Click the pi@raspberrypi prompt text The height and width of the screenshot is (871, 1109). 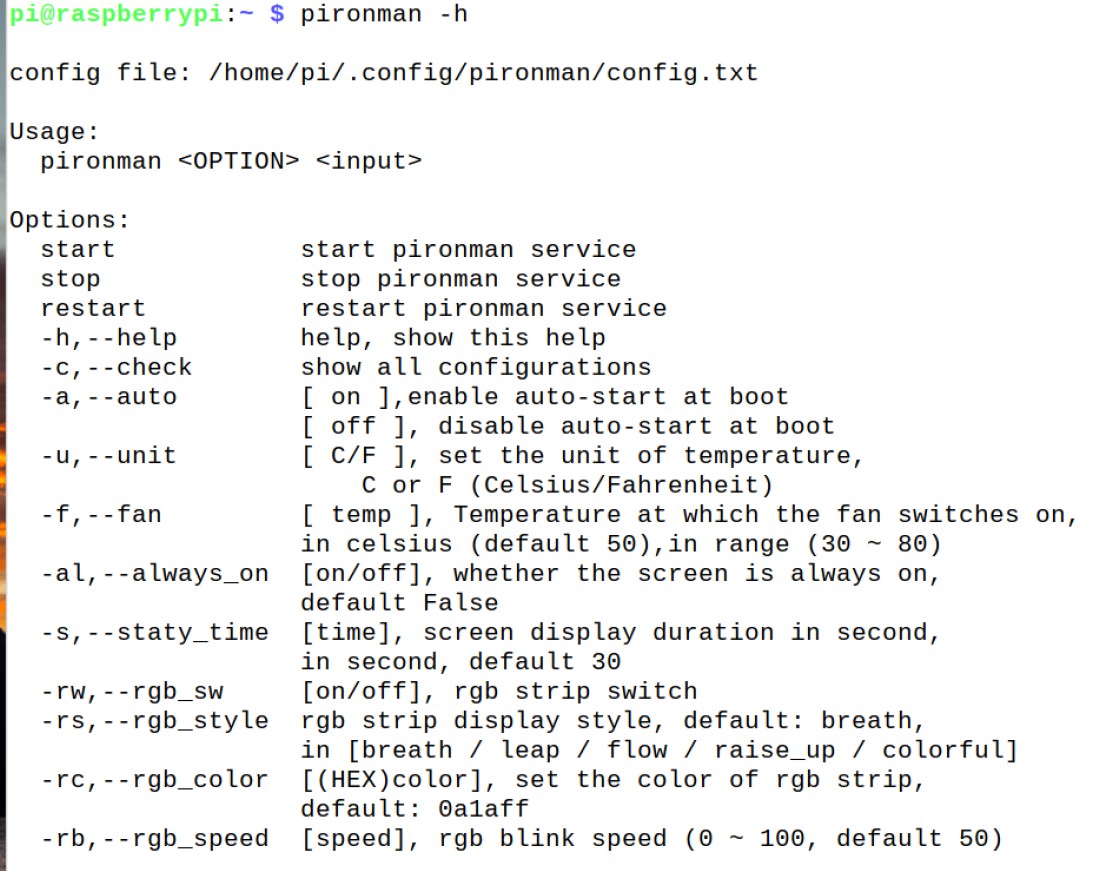pos(117,14)
